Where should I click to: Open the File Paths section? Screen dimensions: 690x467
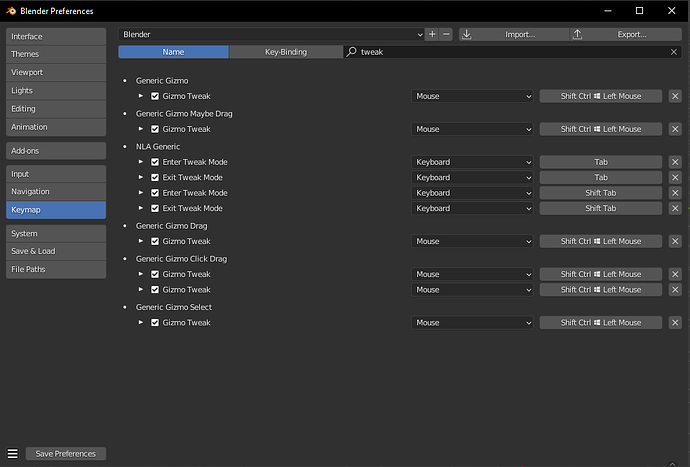[56, 269]
